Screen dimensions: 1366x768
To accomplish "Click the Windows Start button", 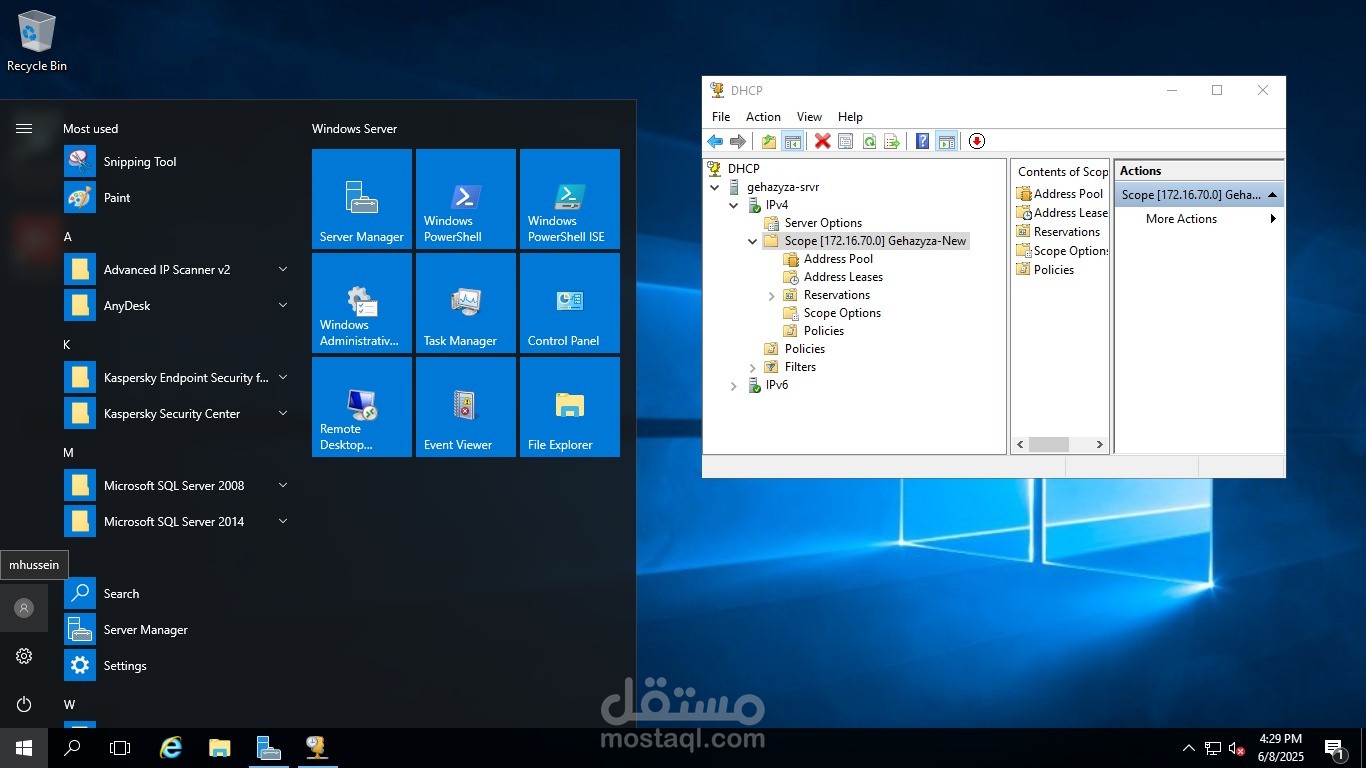I will pos(24,747).
